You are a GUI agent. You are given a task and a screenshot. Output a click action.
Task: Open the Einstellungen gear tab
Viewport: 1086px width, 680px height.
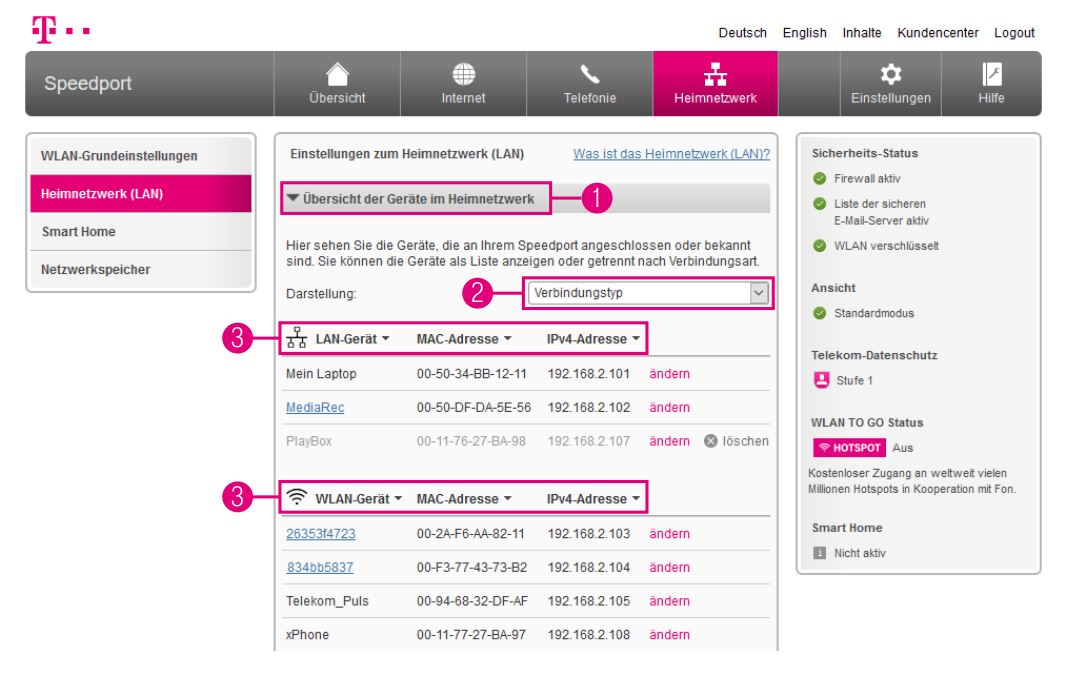coord(891,84)
